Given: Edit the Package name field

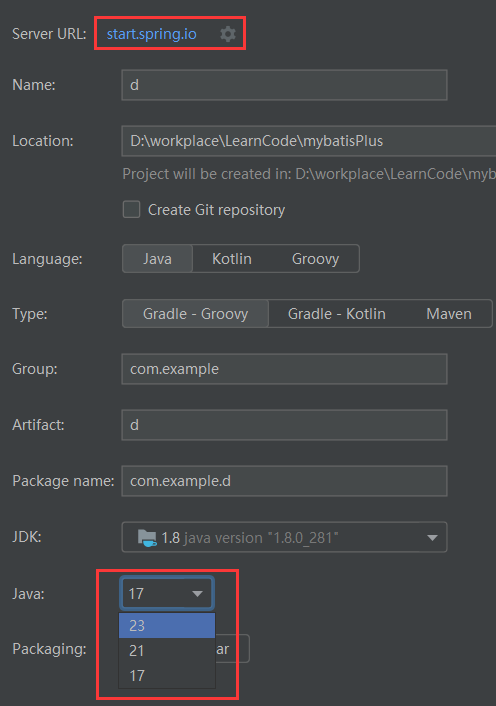Looking at the screenshot, I should 284,481.
